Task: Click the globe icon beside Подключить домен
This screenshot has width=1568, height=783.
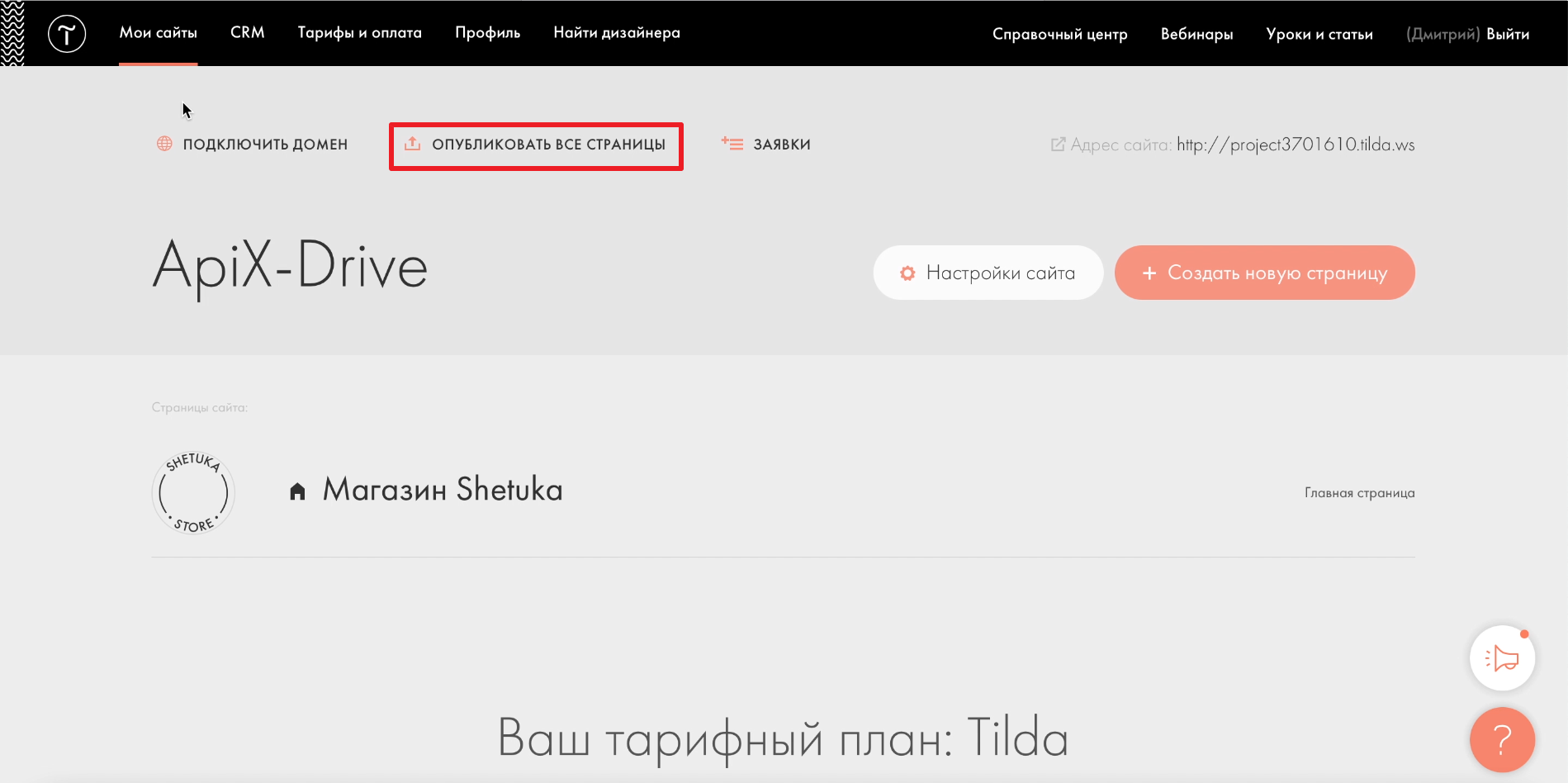Action: coord(164,144)
